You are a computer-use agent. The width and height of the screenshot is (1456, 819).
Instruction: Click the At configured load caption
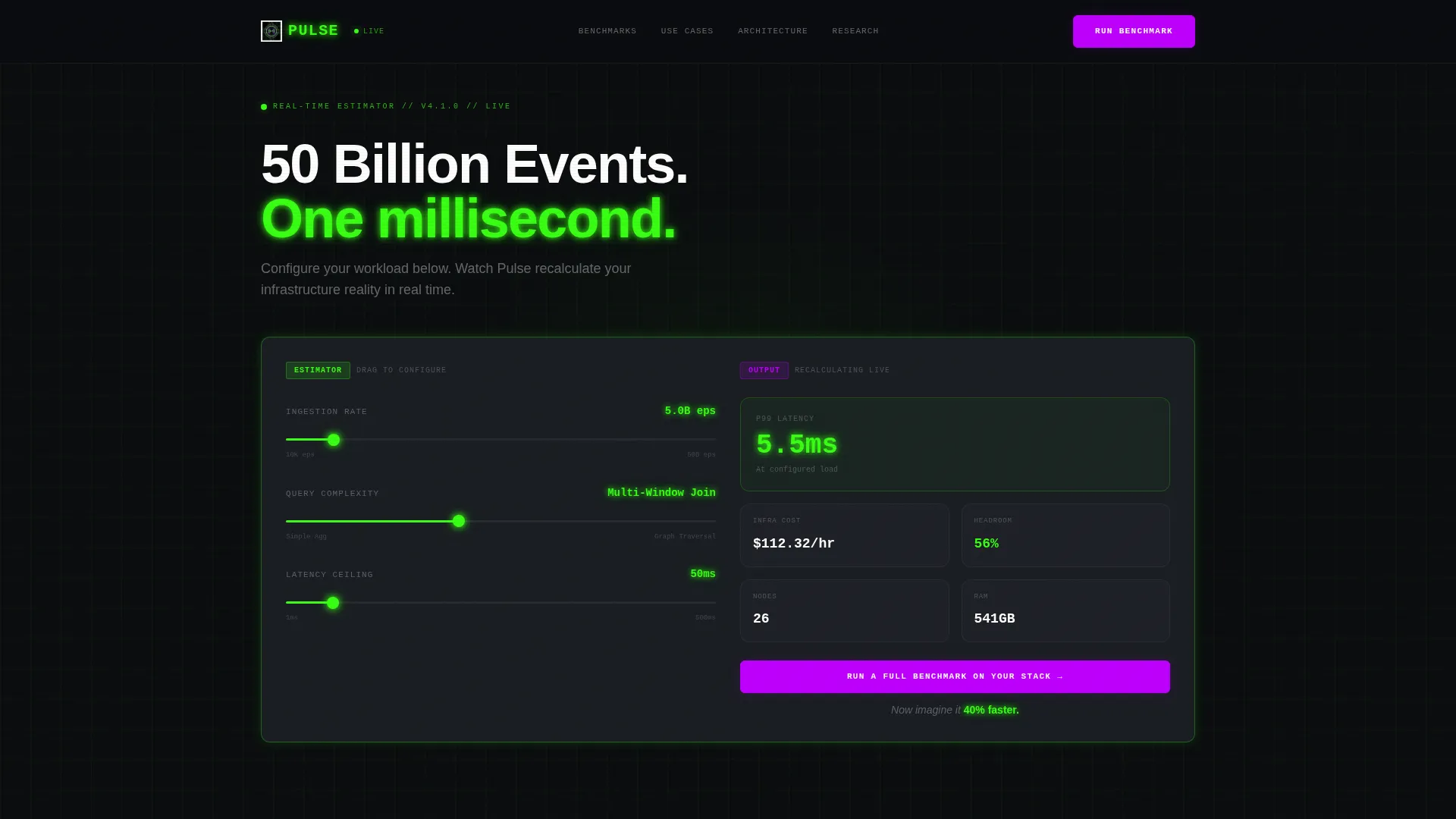(x=797, y=469)
